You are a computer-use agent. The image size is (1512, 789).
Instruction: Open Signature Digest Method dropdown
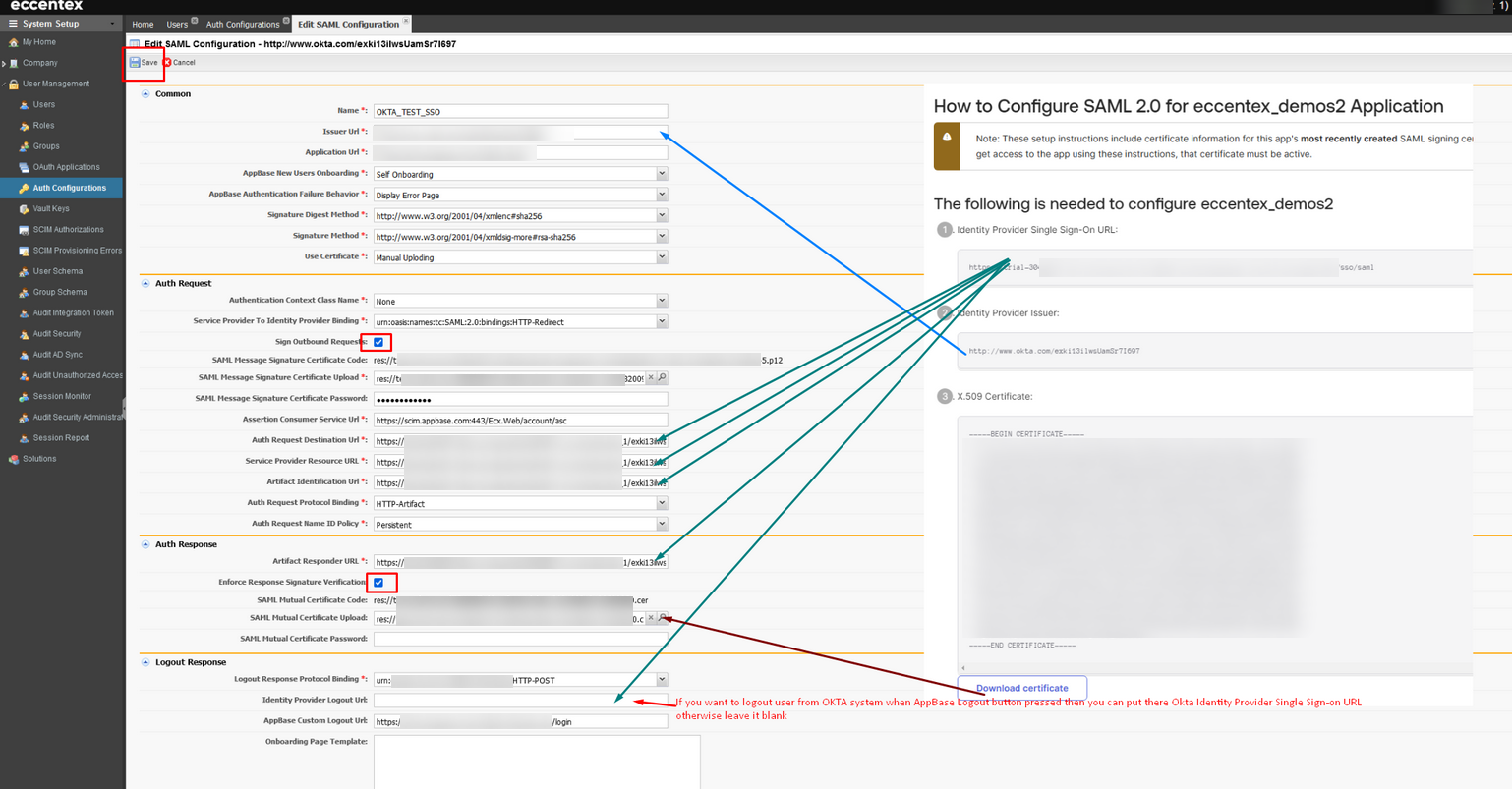[x=662, y=215]
